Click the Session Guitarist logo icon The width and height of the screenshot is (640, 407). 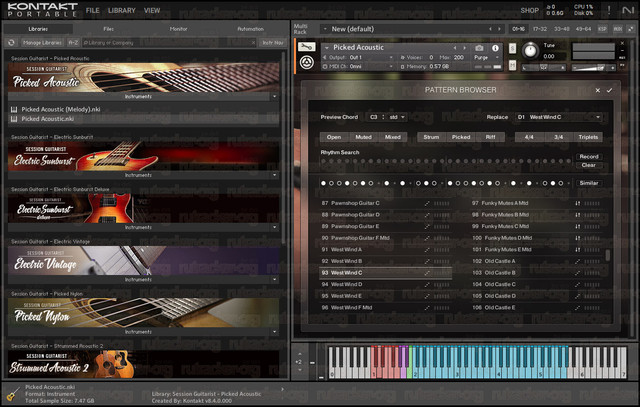pos(307,63)
